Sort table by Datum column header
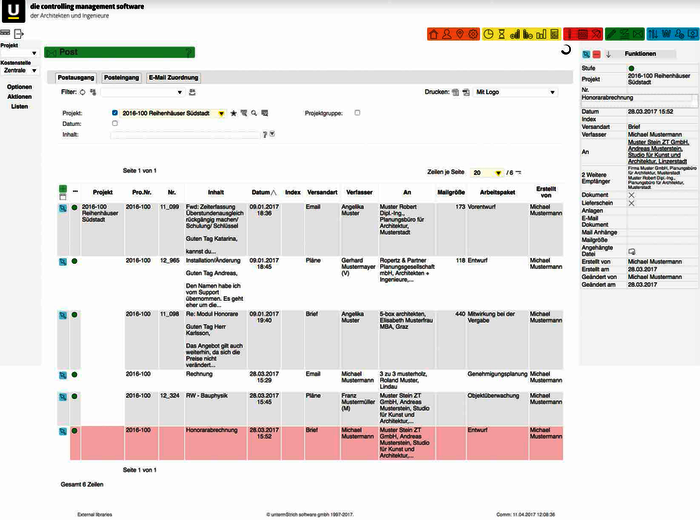Viewport: 700px width, 520px height. click(264, 192)
